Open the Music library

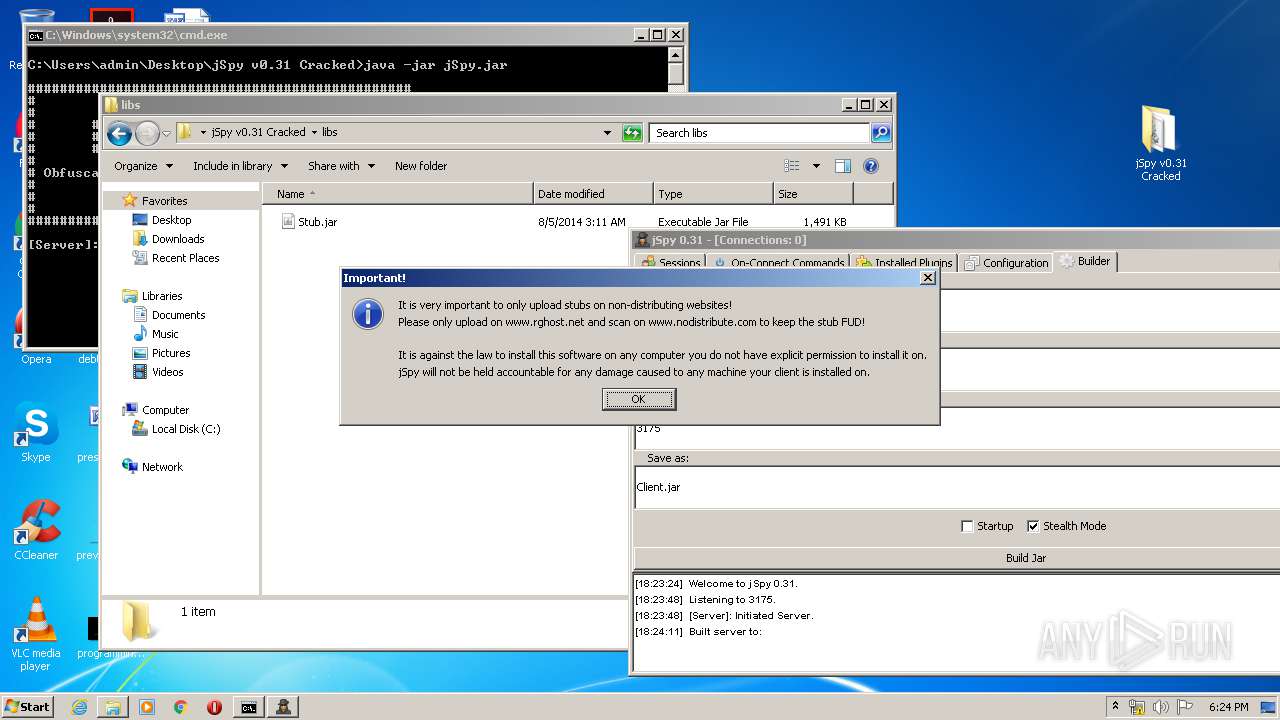(165, 334)
